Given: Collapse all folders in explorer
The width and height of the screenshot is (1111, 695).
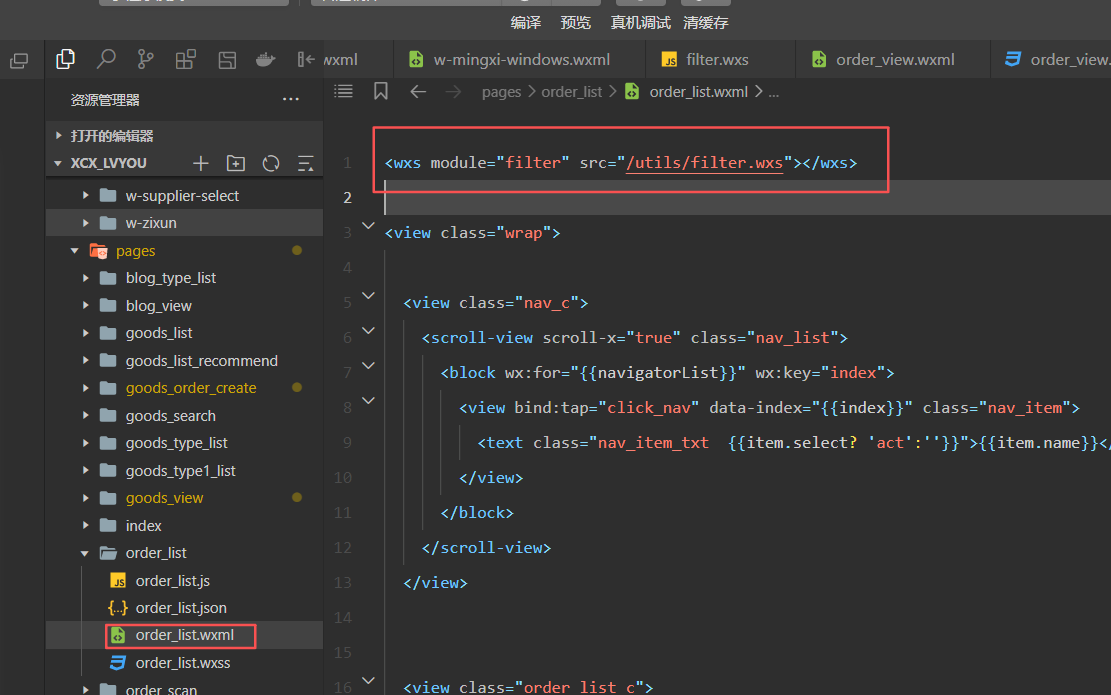Looking at the screenshot, I should (306, 163).
